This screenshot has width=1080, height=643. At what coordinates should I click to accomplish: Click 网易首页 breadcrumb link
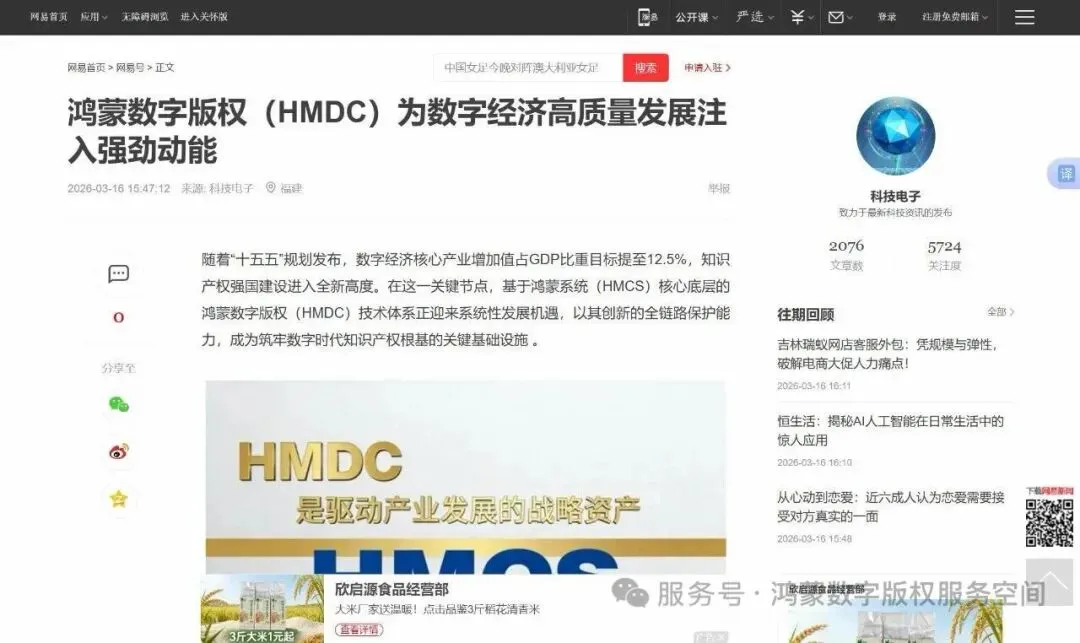coord(86,67)
